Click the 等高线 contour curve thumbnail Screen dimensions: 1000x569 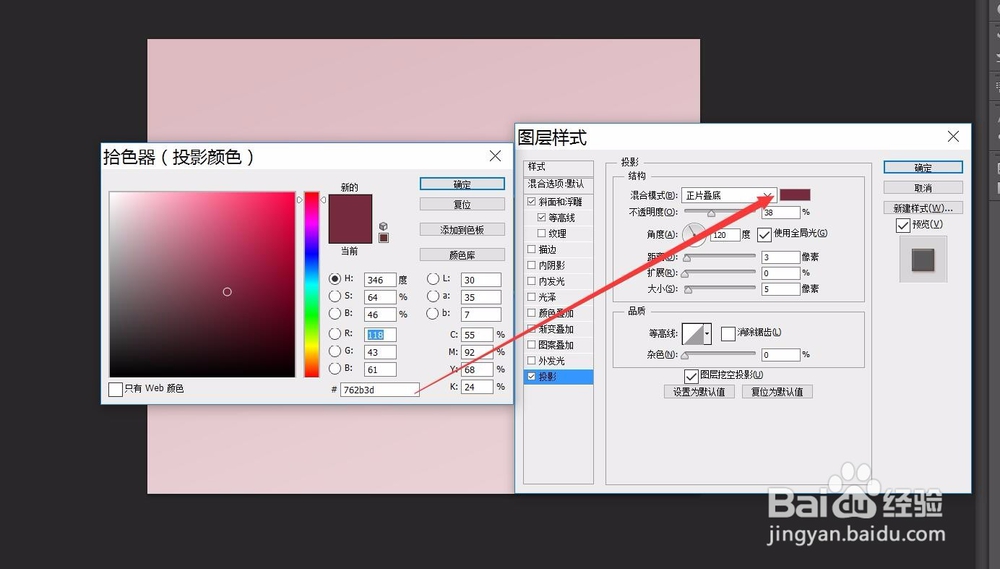click(x=693, y=333)
